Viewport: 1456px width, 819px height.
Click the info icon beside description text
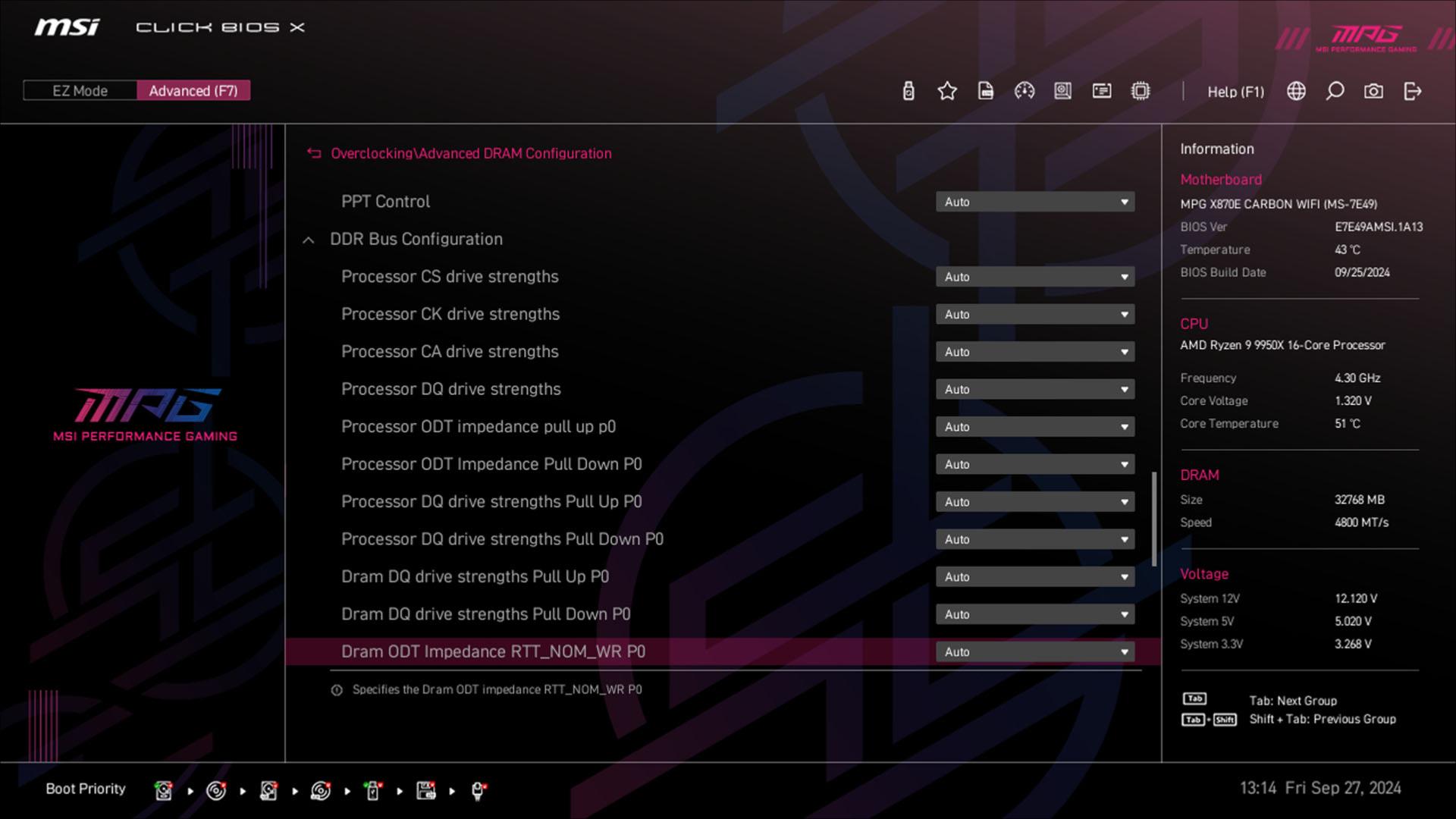pos(337,690)
